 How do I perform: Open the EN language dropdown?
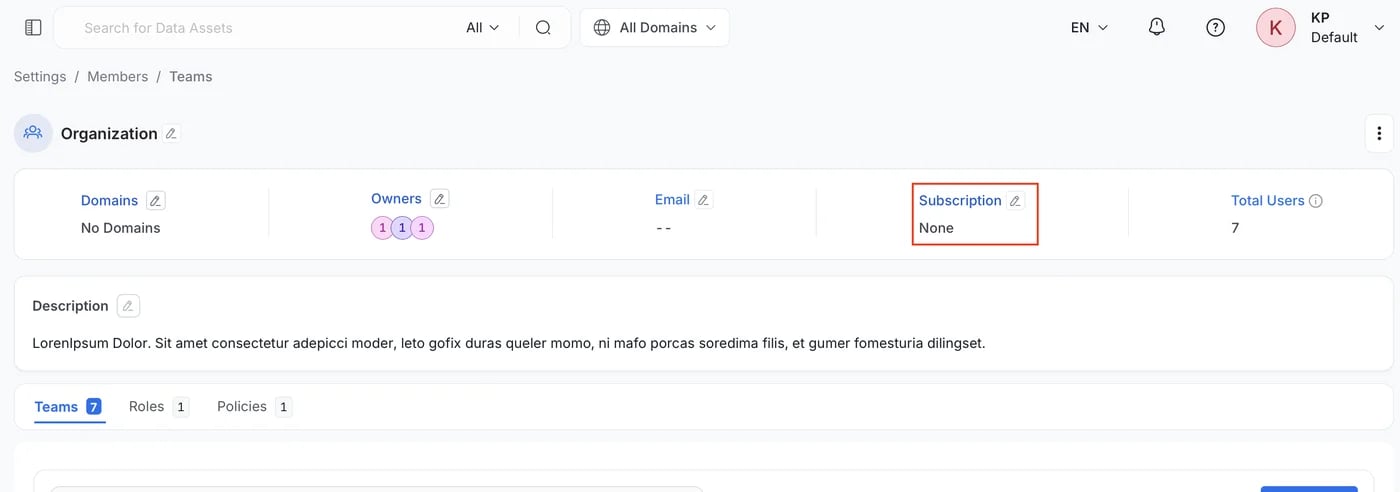point(1089,28)
